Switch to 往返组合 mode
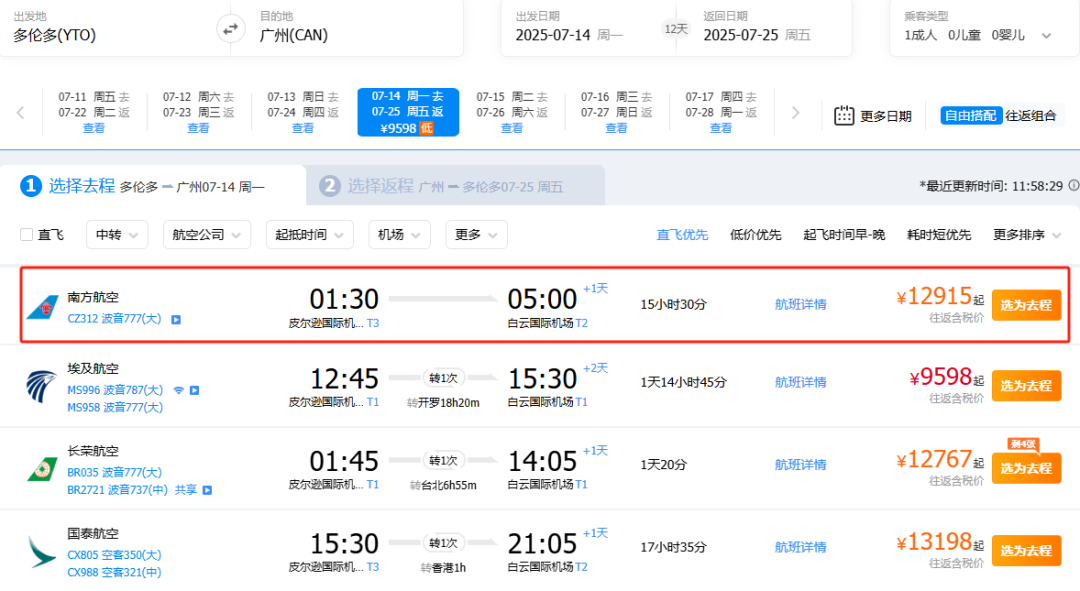The height and width of the screenshot is (591, 1080). click(1030, 116)
